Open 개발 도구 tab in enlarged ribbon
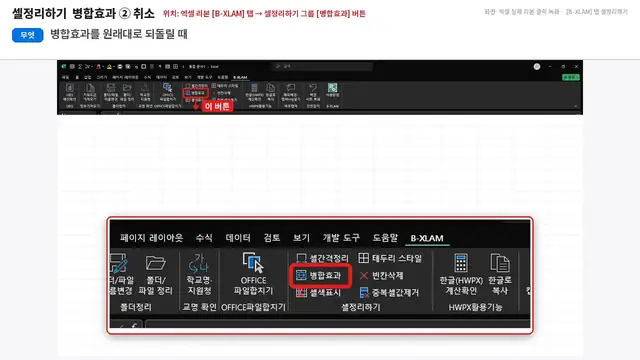The image size is (640, 360). point(341,238)
